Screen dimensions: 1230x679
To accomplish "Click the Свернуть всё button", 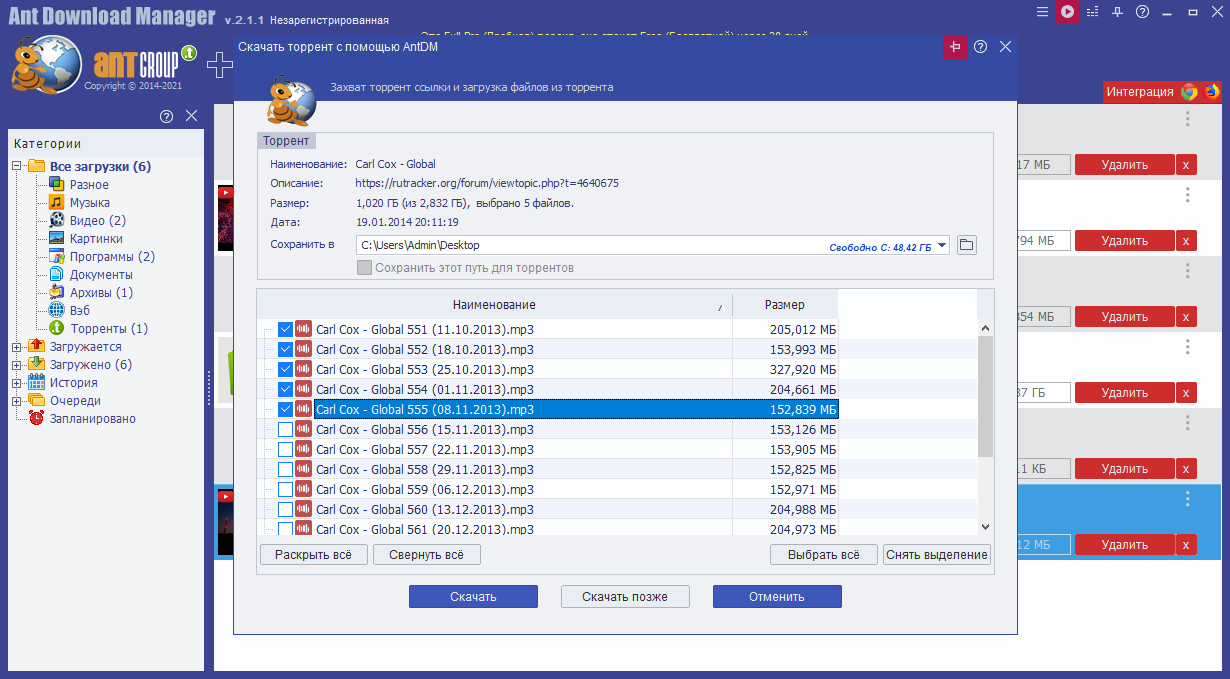I will [x=427, y=555].
